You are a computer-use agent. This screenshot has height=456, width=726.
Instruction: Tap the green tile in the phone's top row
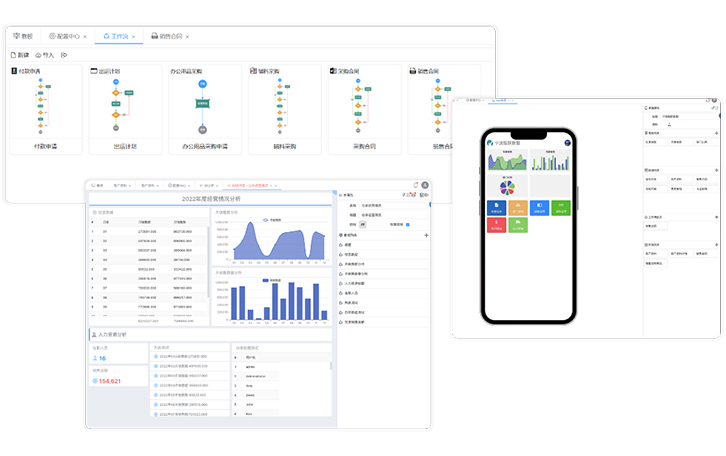pos(560,208)
